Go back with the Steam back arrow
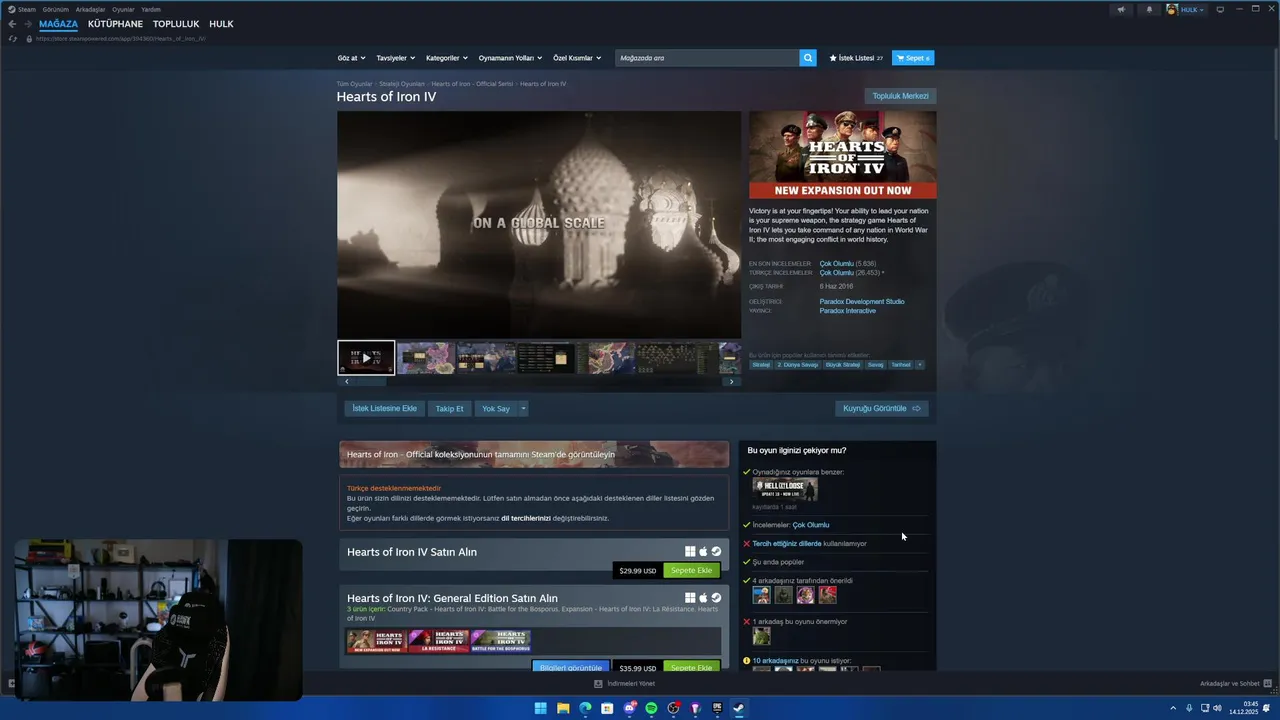1280x720 pixels. [x=12, y=24]
